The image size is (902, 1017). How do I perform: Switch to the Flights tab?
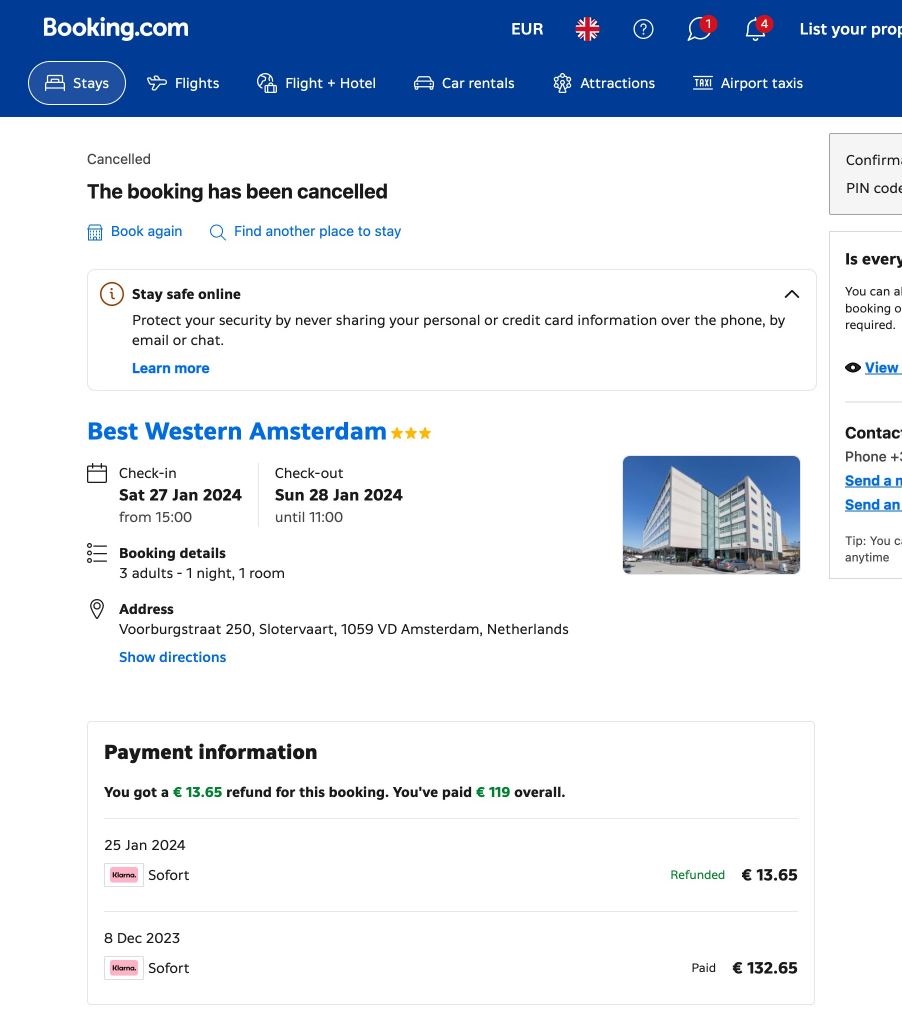(x=183, y=83)
